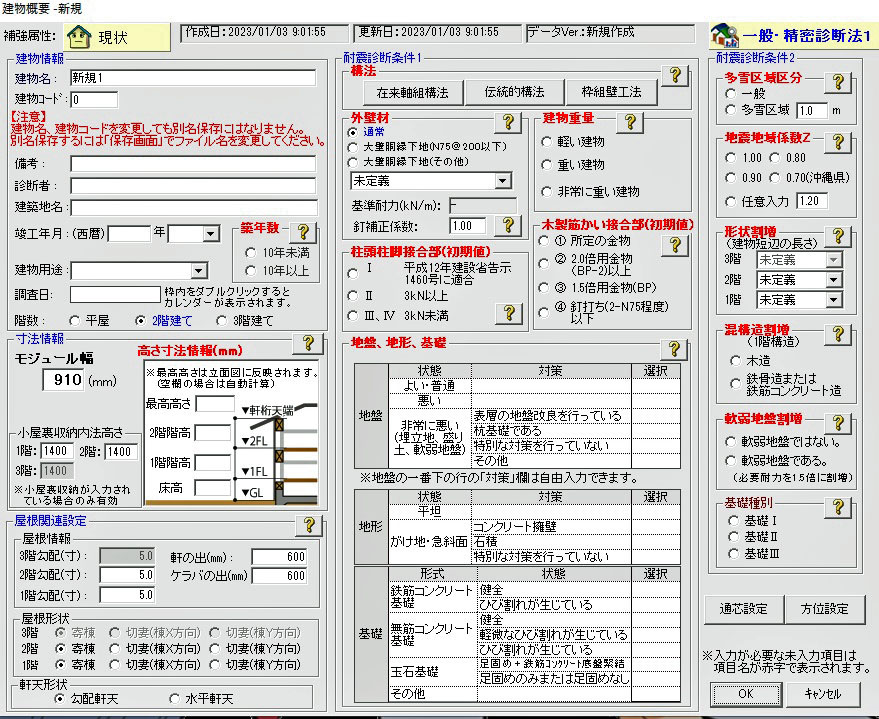Click the OK button

[x=745, y=693]
